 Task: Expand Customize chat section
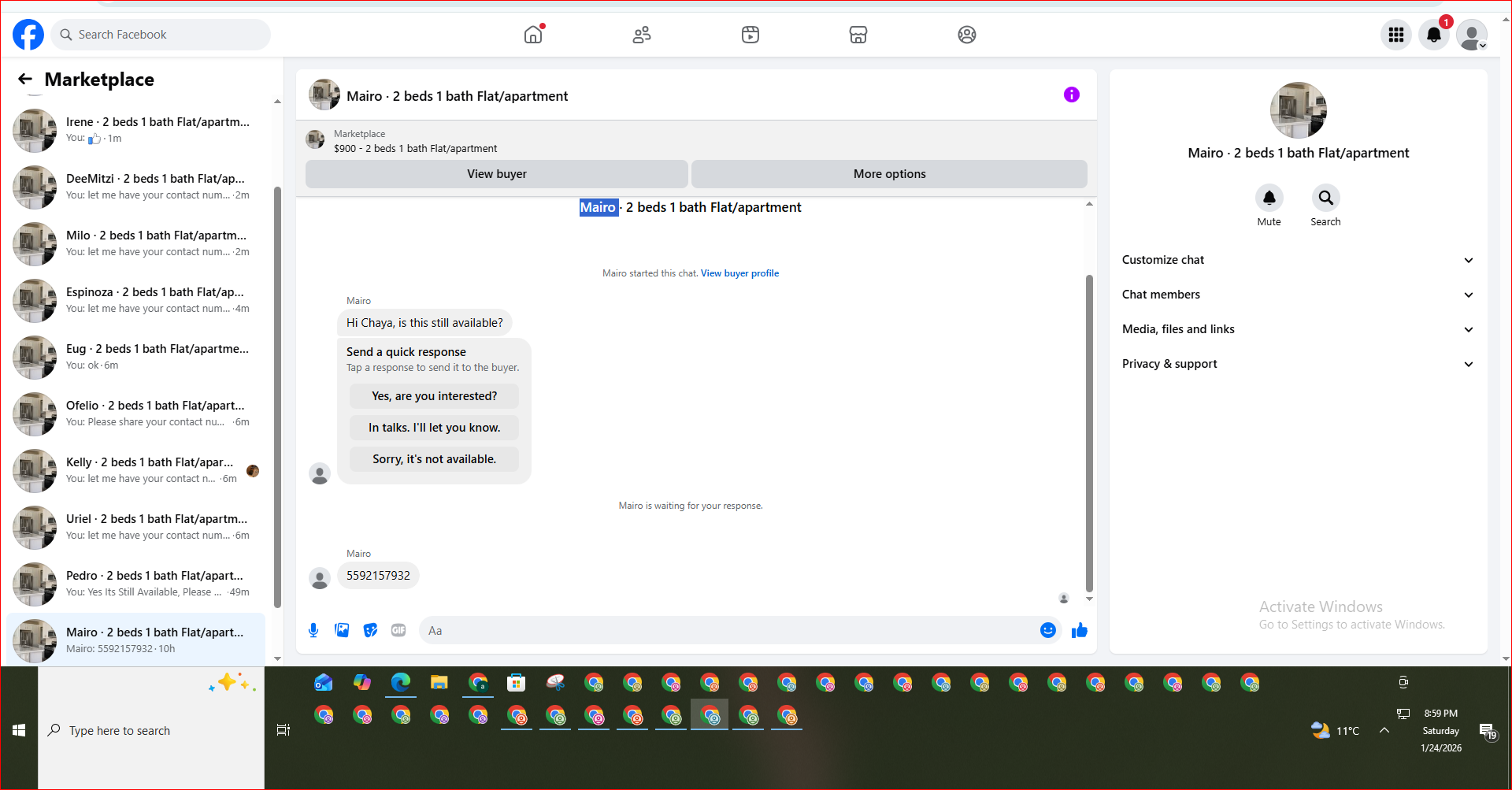[x=1298, y=260]
